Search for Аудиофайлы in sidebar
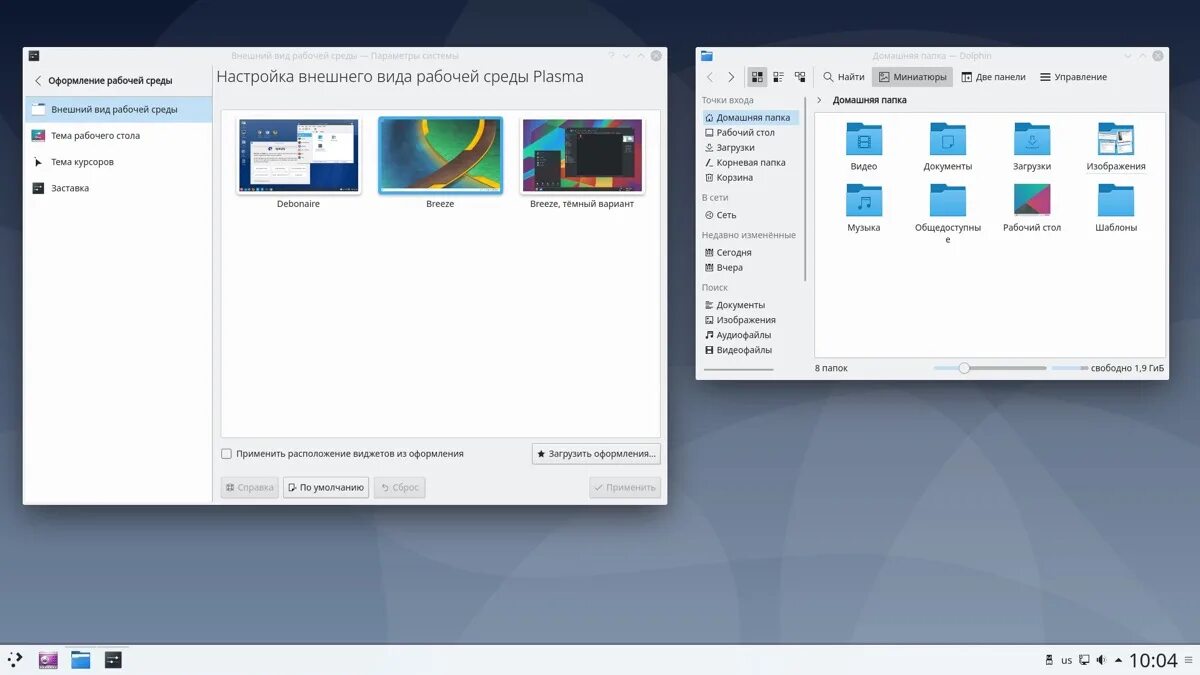The width and height of the screenshot is (1200, 675). [750, 335]
